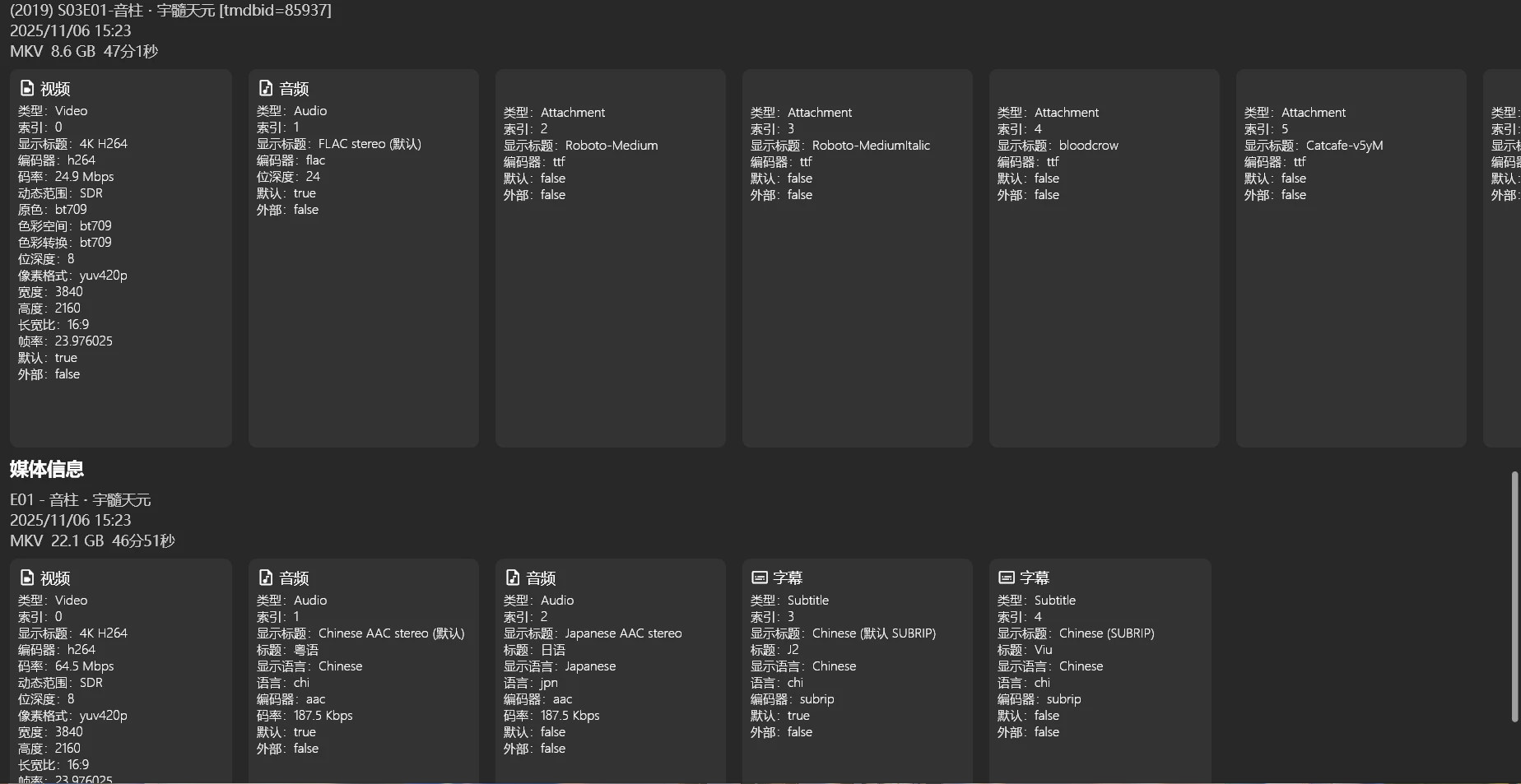The width and height of the screenshot is (1521, 784).
Task: Click the attachment display title Roboto-Medium
Action: point(612,146)
